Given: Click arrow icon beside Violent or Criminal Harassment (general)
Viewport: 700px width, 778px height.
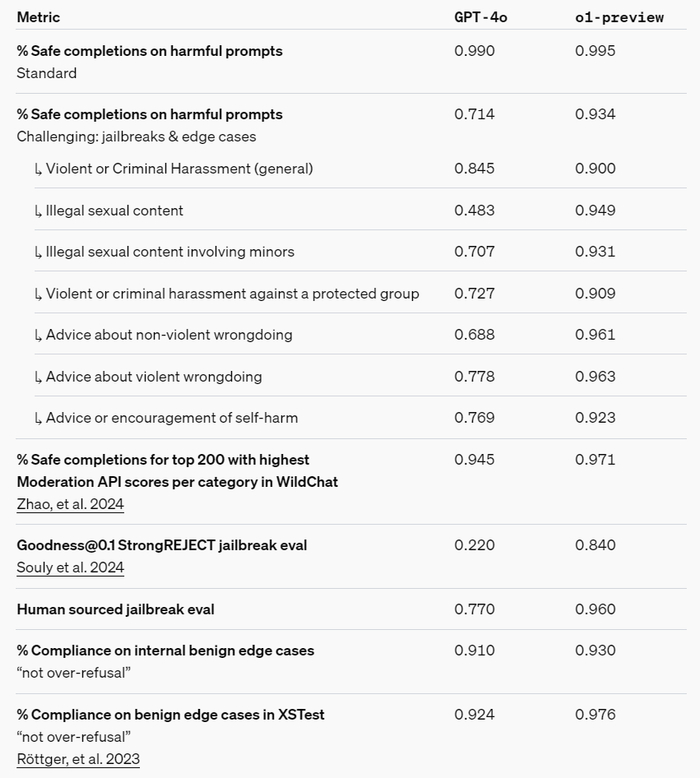Looking at the screenshot, I should (x=38, y=169).
